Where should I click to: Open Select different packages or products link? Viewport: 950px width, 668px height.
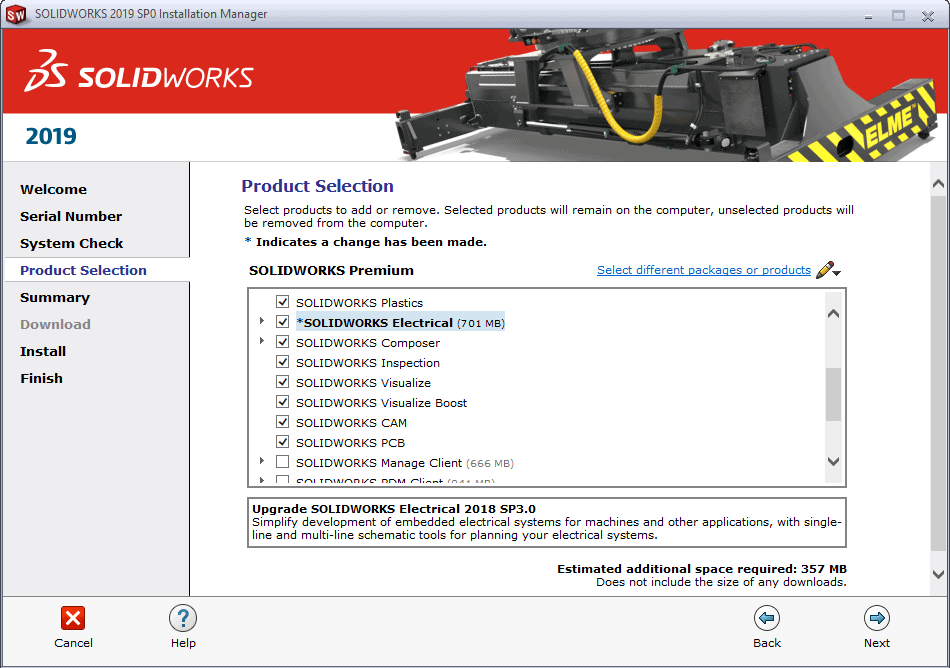click(704, 270)
